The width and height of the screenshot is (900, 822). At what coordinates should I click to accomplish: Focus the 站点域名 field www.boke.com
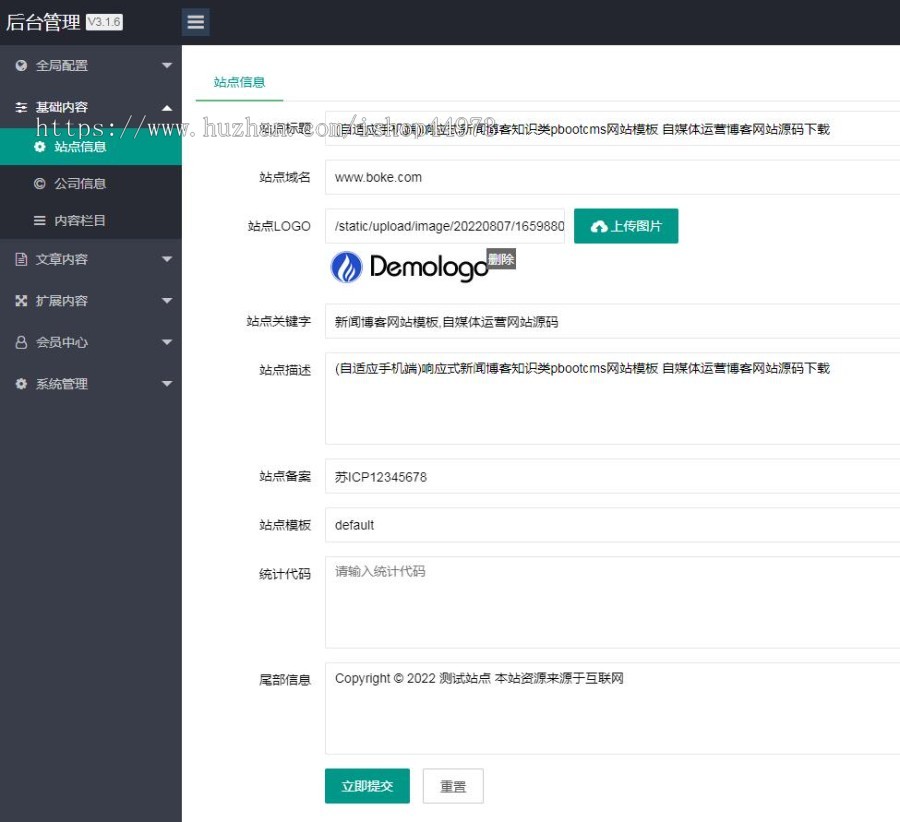(612, 177)
